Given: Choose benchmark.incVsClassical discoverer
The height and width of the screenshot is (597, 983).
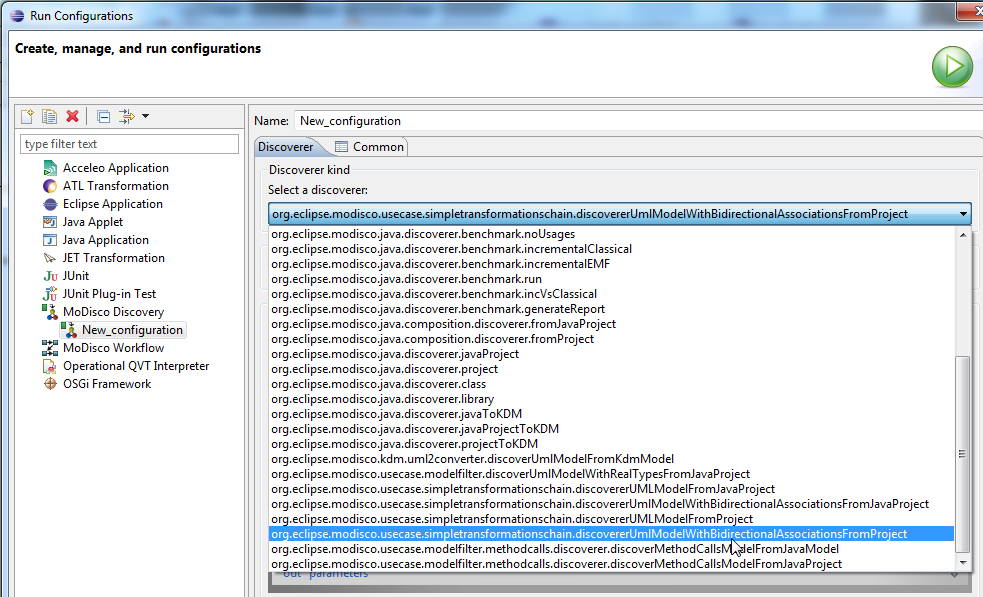Looking at the screenshot, I should (611, 295).
